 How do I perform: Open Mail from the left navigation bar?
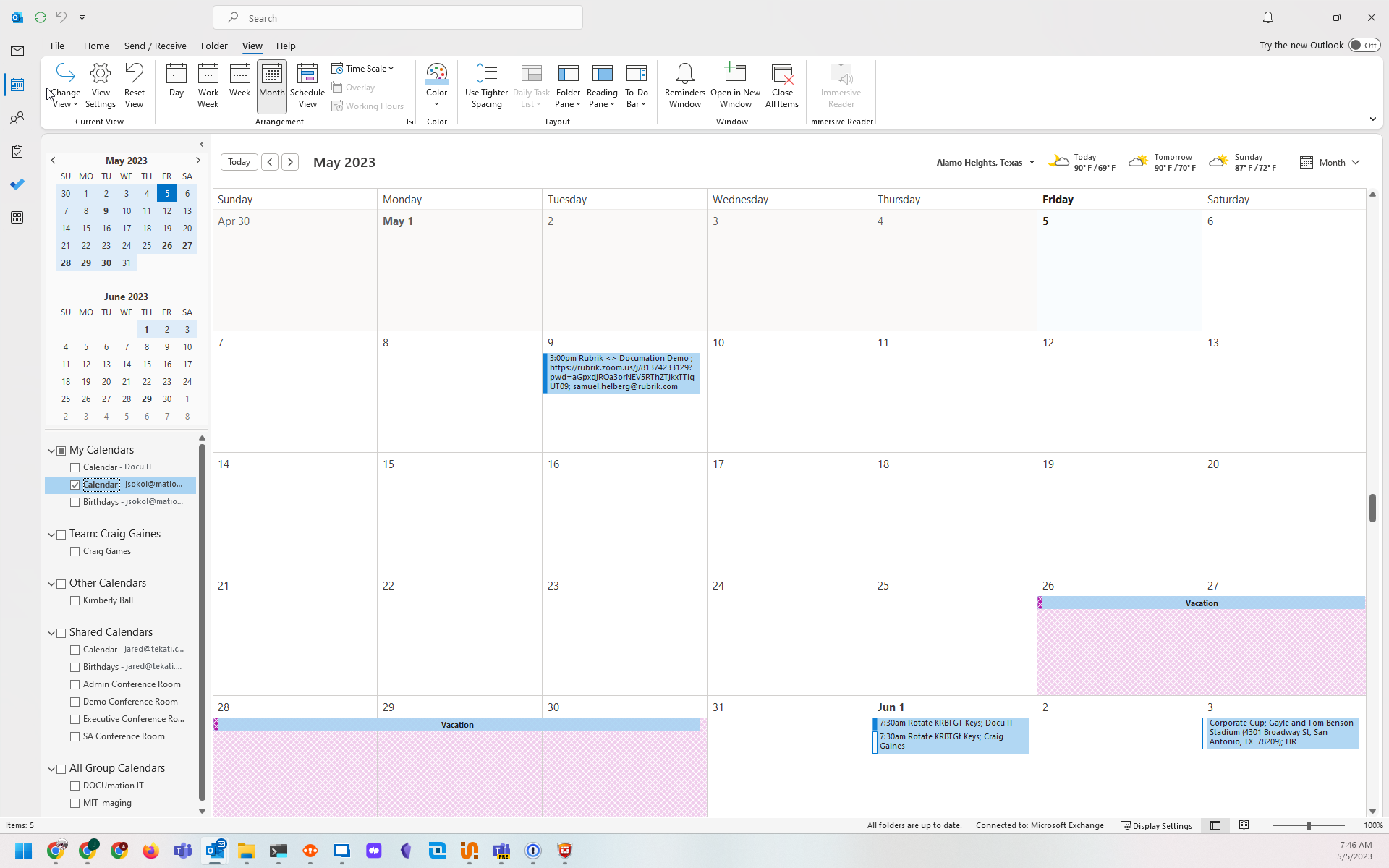coord(17,51)
